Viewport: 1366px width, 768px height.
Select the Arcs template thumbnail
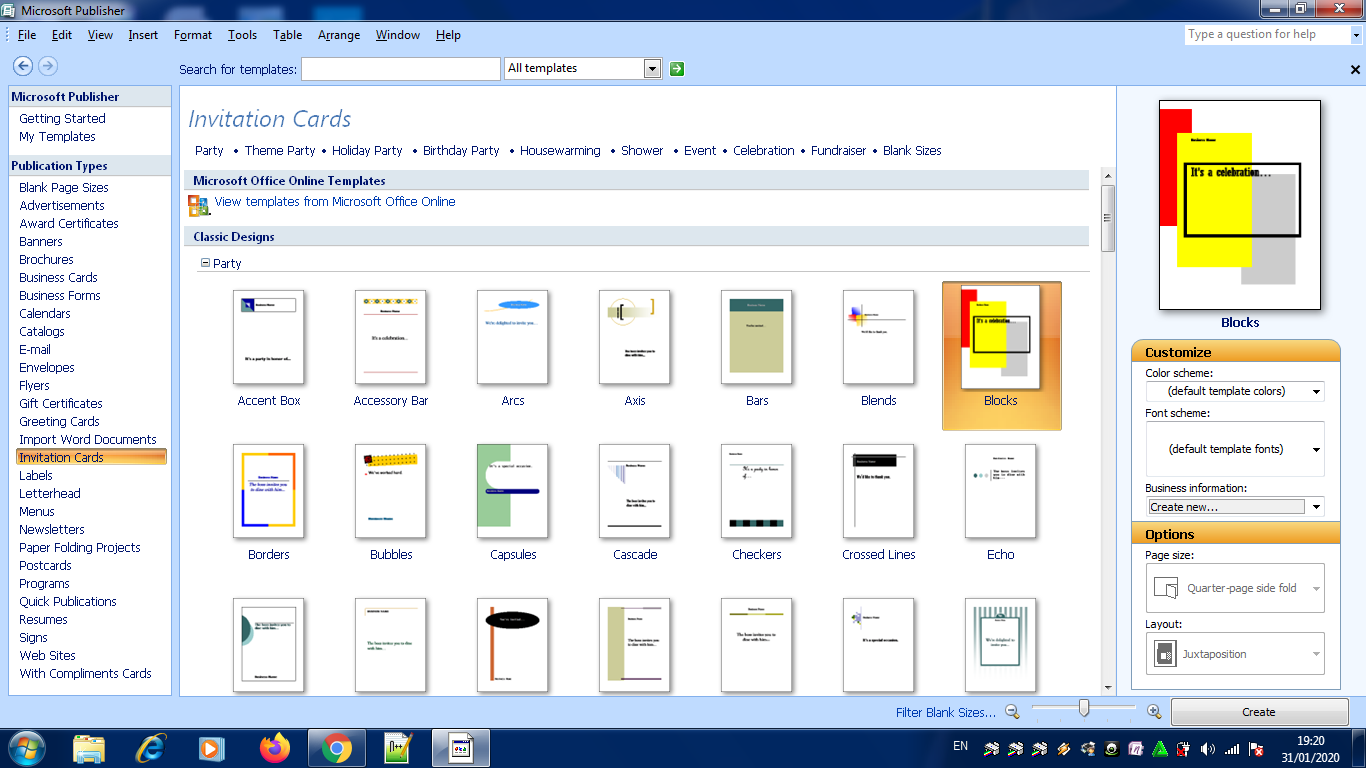[513, 337]
